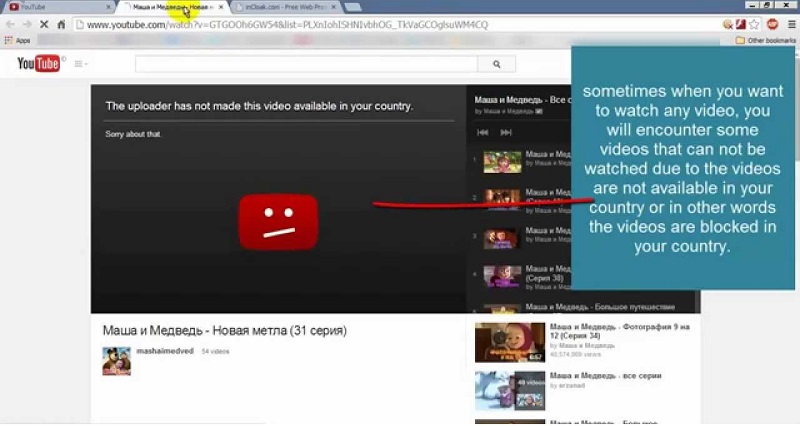Click 'The uploader has not made this video available' text

point(259,106)
